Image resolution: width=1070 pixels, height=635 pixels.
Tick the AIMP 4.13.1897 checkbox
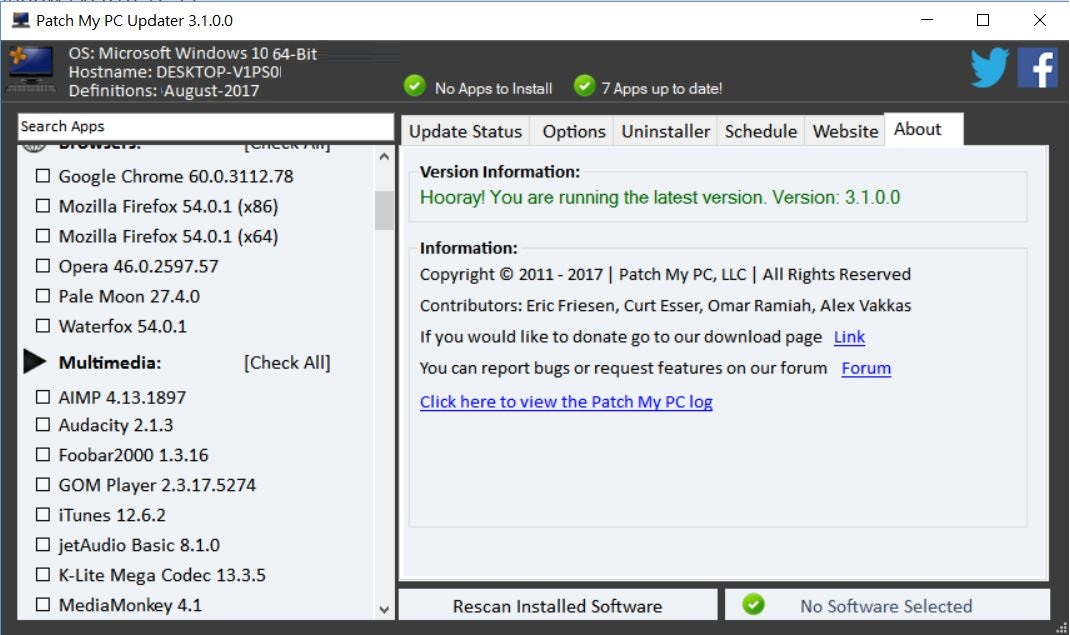tap(43, 397)
